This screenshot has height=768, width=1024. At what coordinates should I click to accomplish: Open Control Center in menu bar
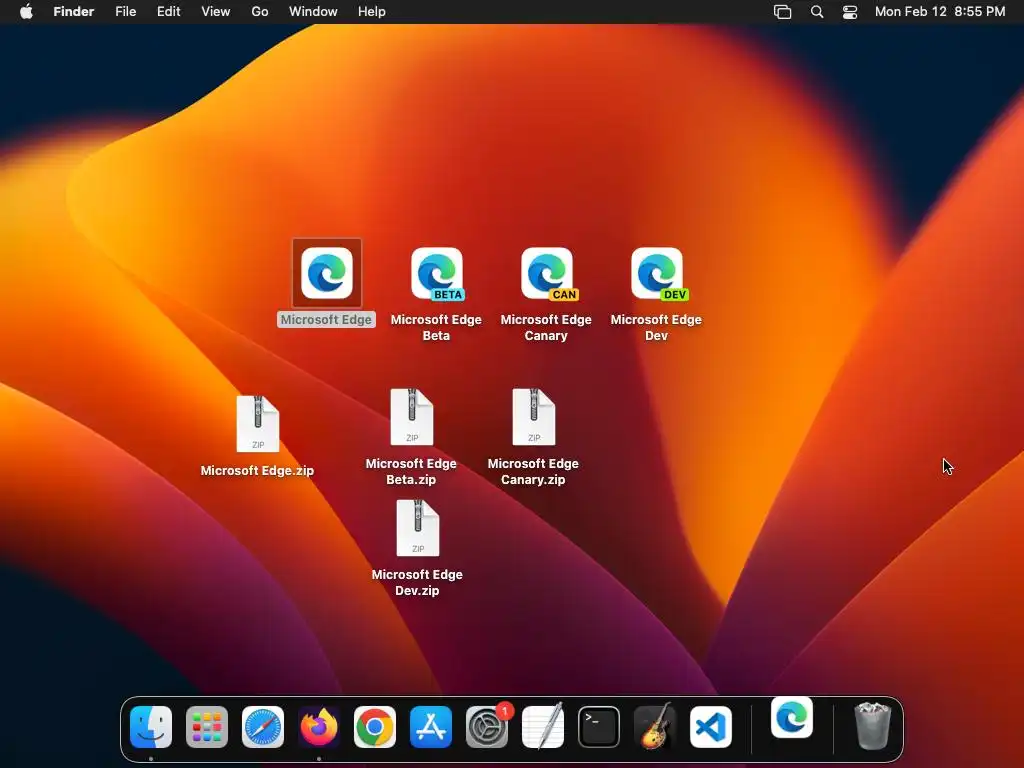850,12
